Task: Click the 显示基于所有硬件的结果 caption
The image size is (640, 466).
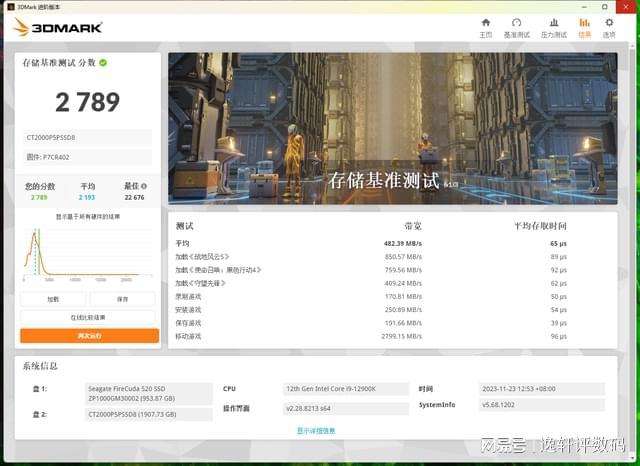Action: pos(88,217)
